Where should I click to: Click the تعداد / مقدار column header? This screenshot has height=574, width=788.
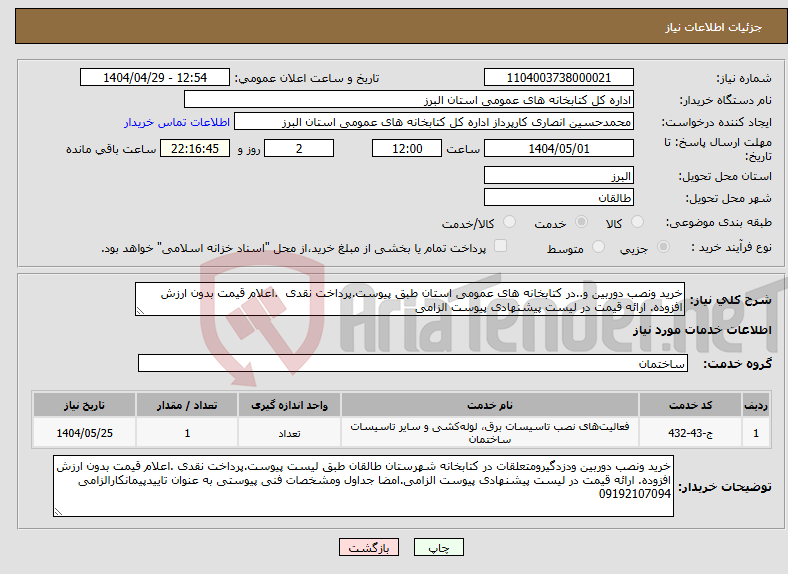pyautogui.click(x=187, y=405)
